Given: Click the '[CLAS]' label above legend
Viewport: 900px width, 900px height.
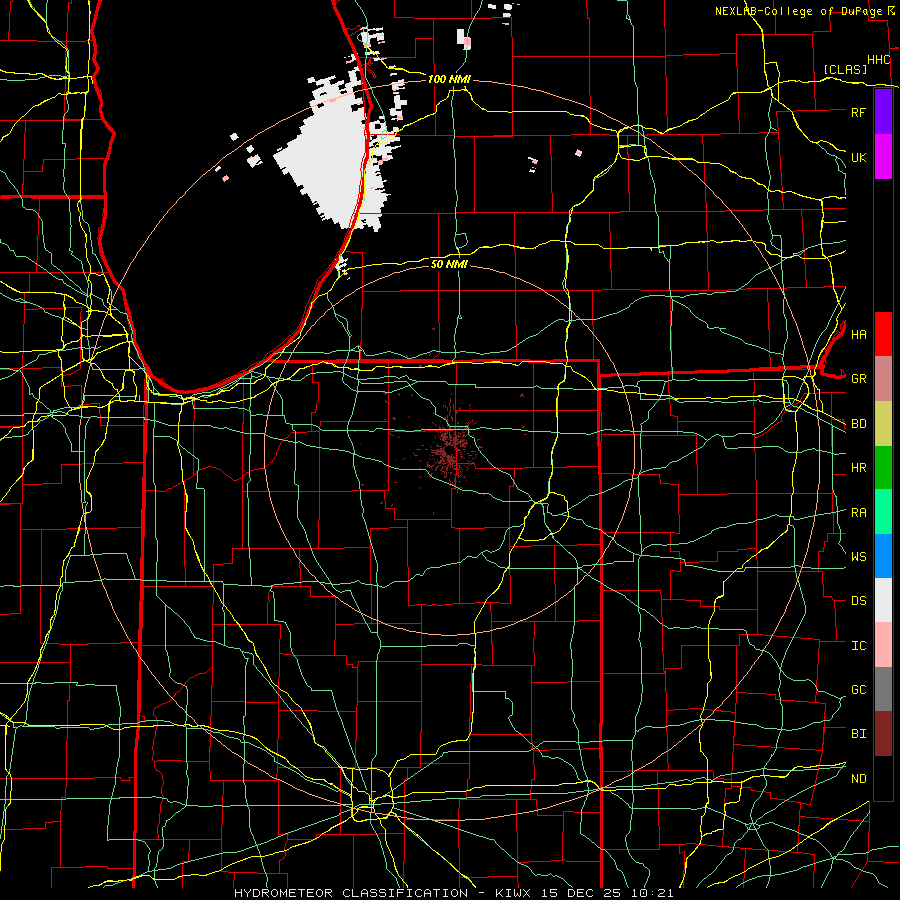Looking at the screenshot, I should point(845,69).
